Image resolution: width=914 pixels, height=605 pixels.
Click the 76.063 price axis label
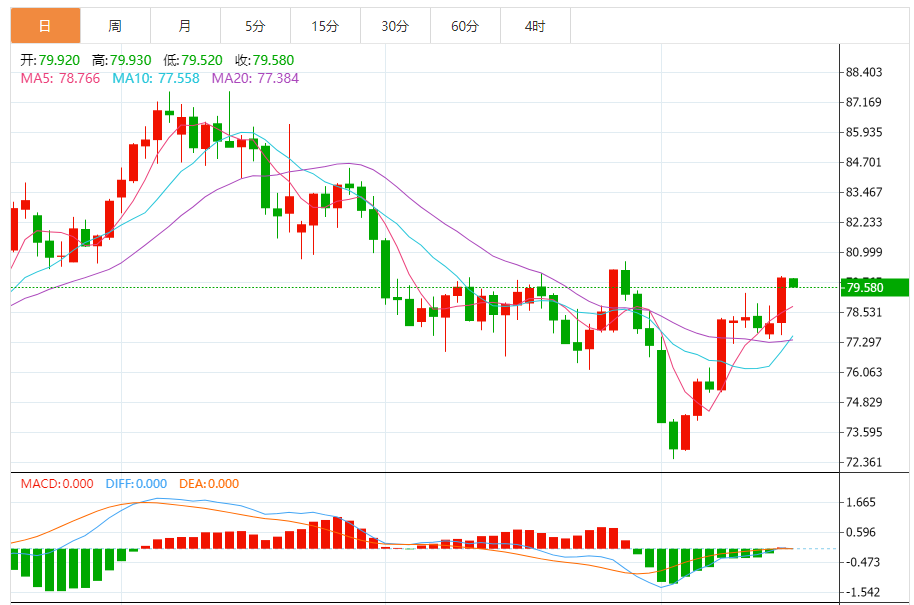click(864, 372)
